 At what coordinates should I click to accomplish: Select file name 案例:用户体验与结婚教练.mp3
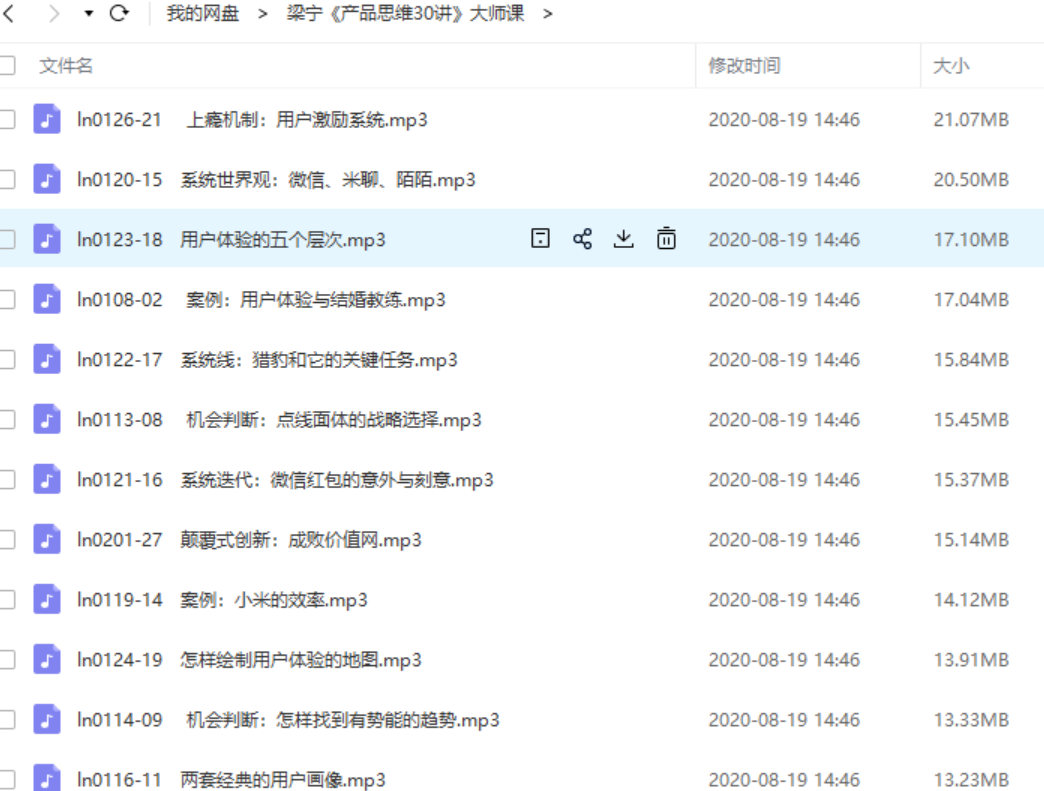pos(316,300)
